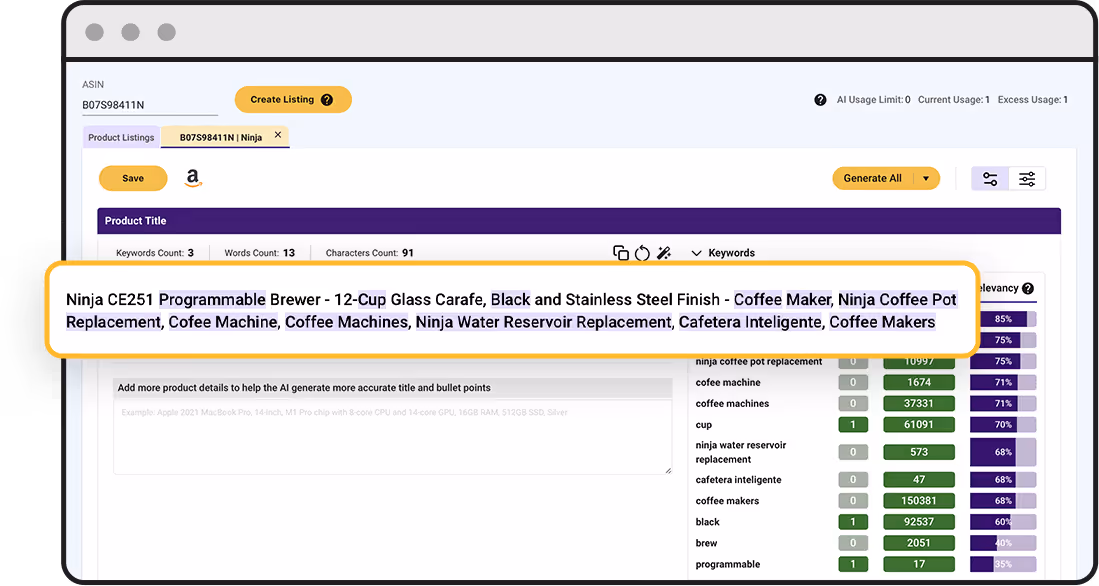
Task: Click the generated product title text box
Action: coord(512,311)
